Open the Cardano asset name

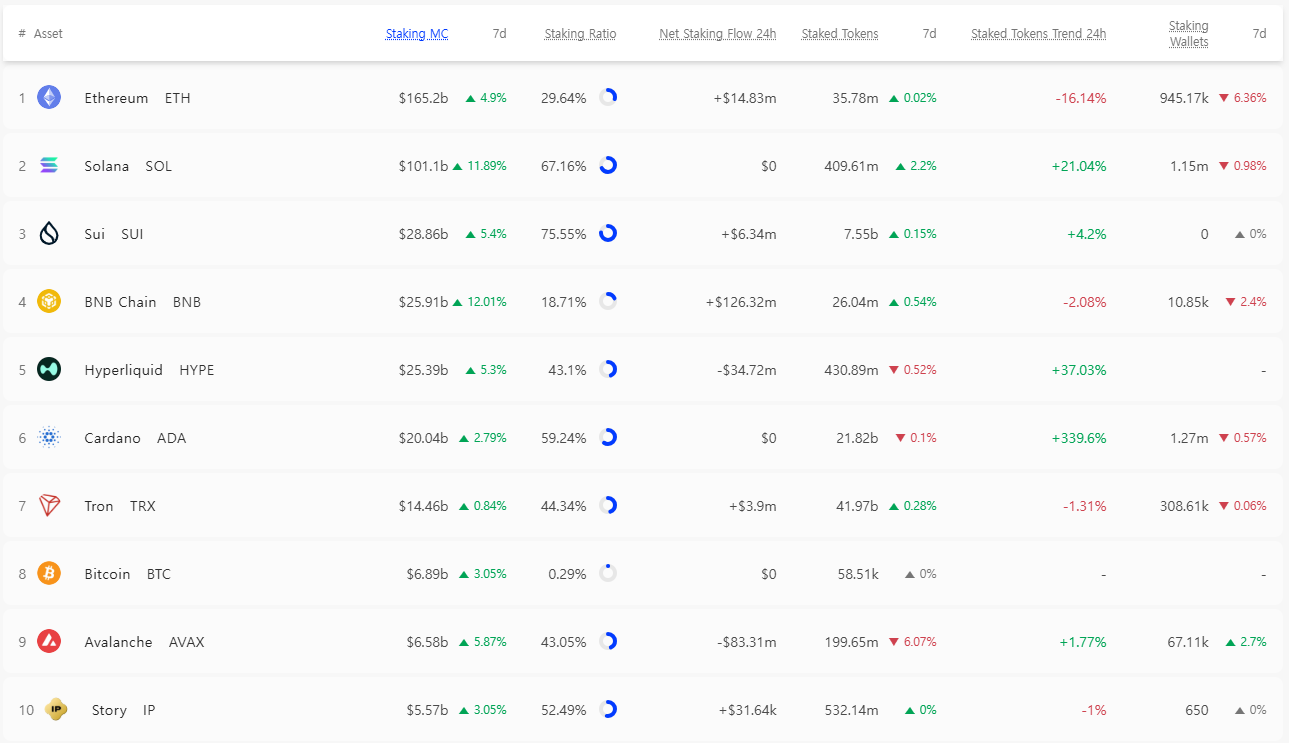[113, 438]
